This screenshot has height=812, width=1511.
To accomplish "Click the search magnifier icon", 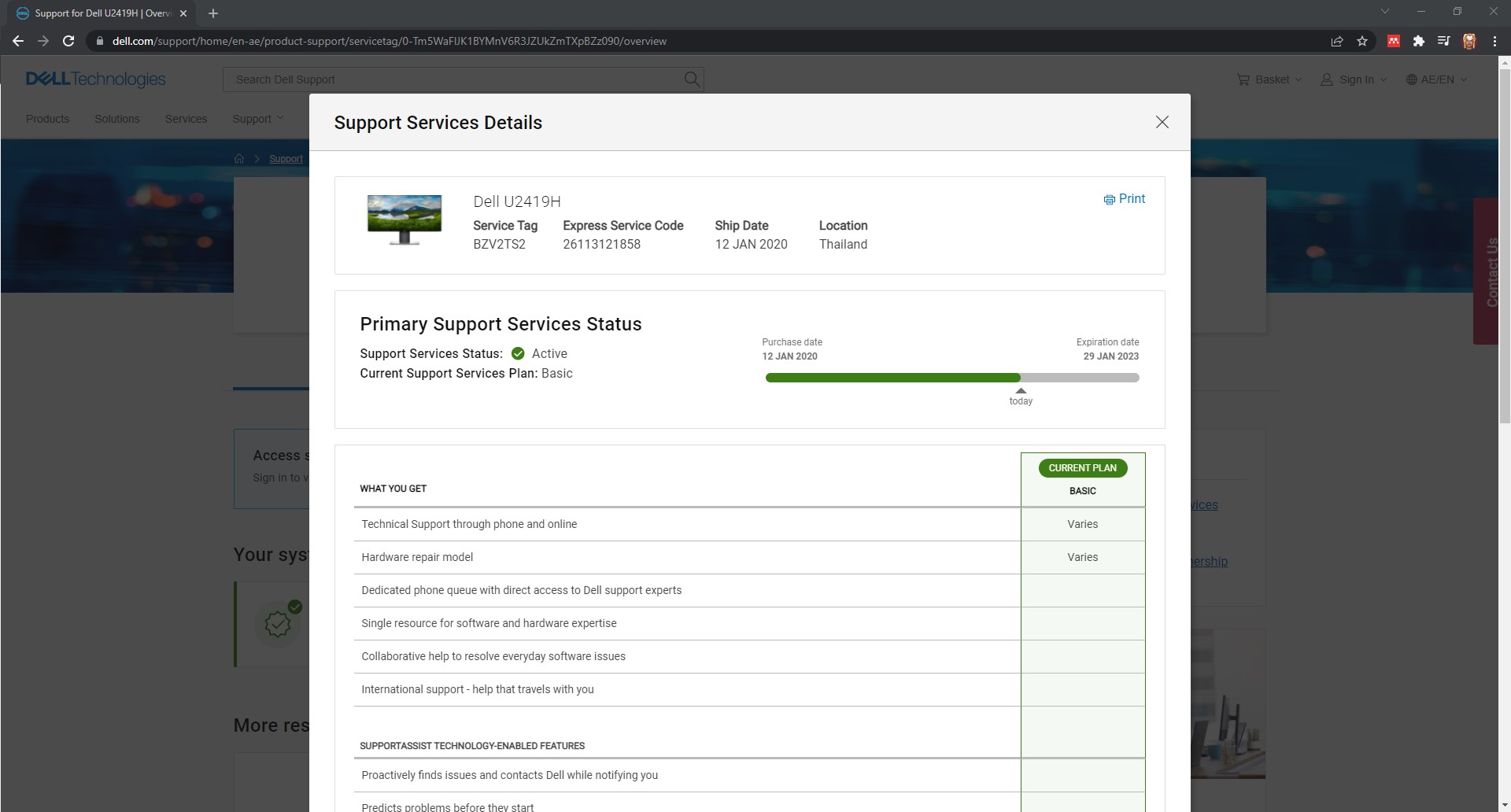I will [692, 79].
